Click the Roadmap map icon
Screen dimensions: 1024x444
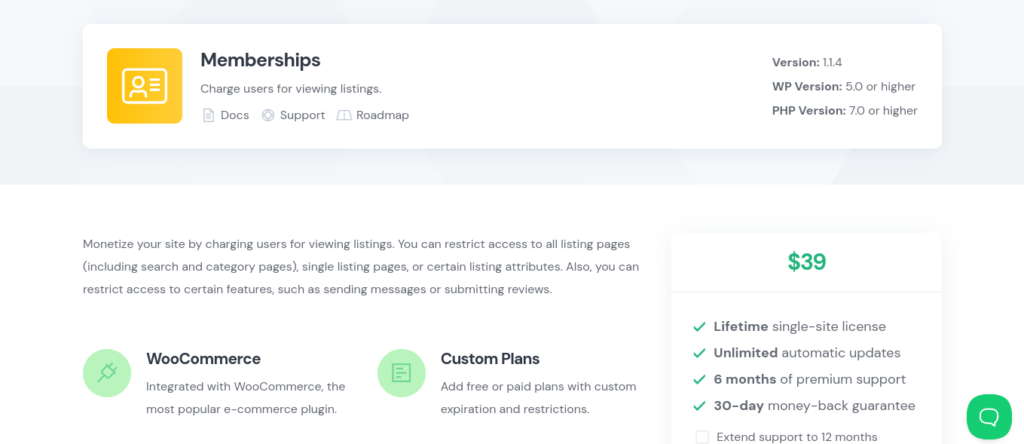coord(344,116)
